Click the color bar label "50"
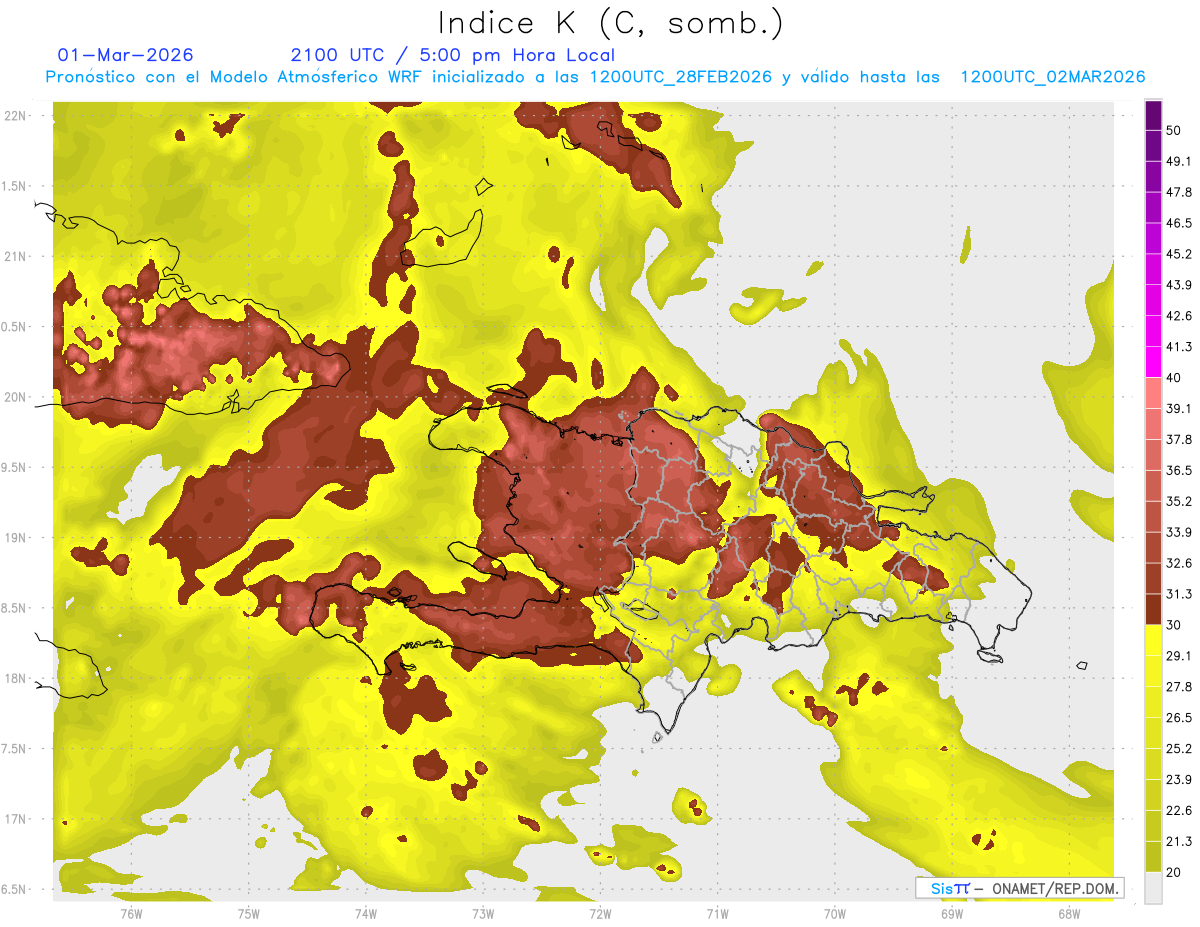 [x=1173, y=131]
